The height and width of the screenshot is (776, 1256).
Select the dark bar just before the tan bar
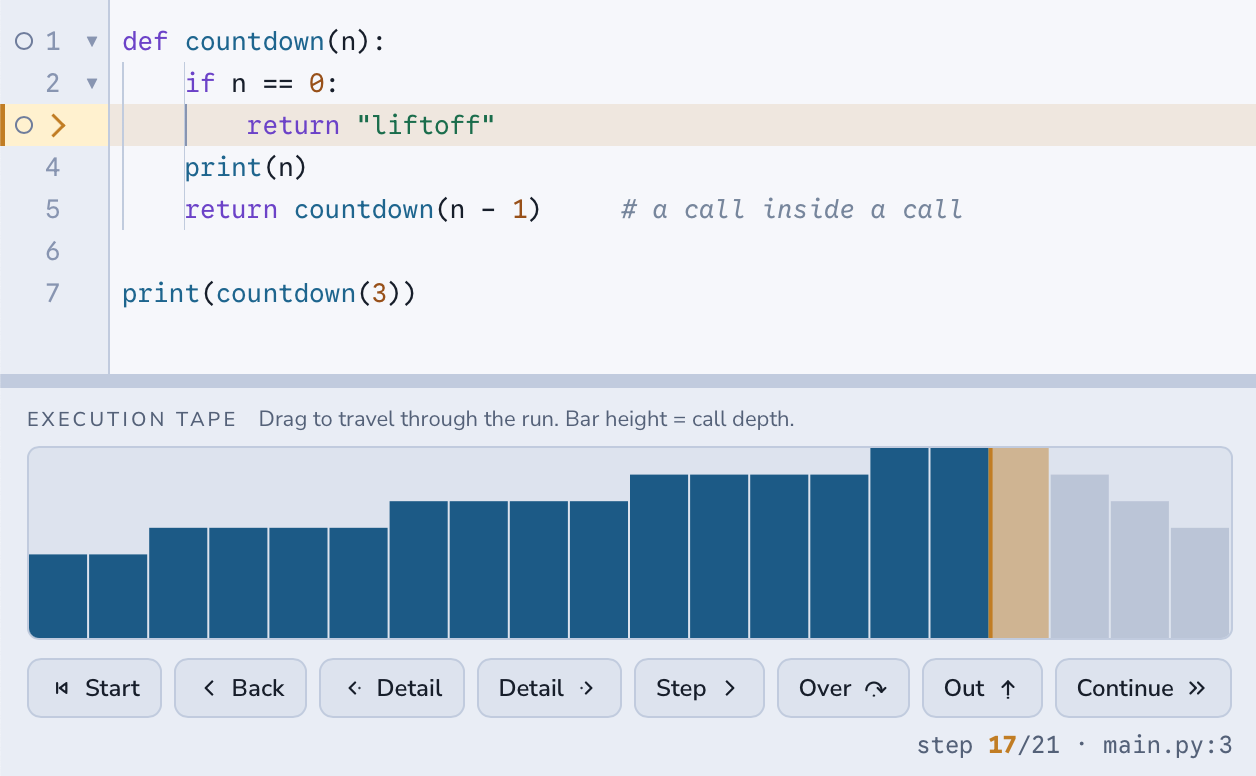(959, 542)
